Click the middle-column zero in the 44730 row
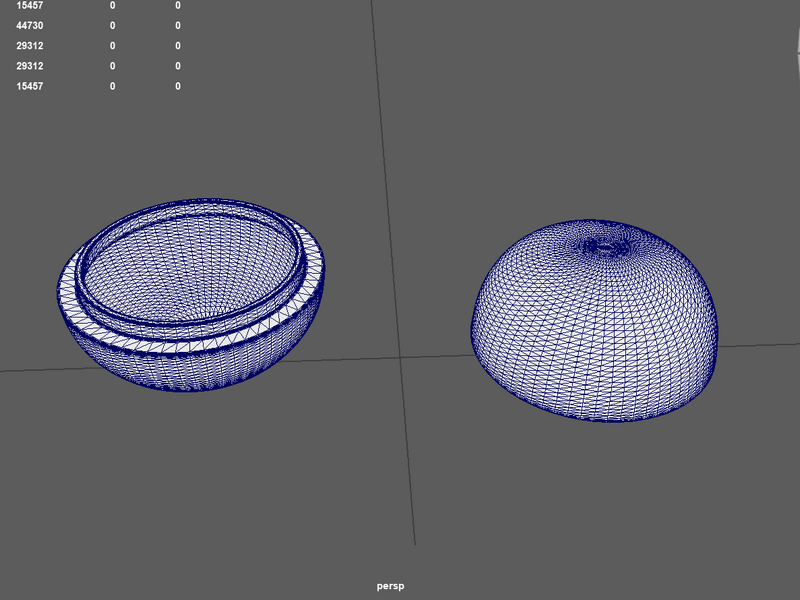Viewport: 800px width, 600px height. 112,26
